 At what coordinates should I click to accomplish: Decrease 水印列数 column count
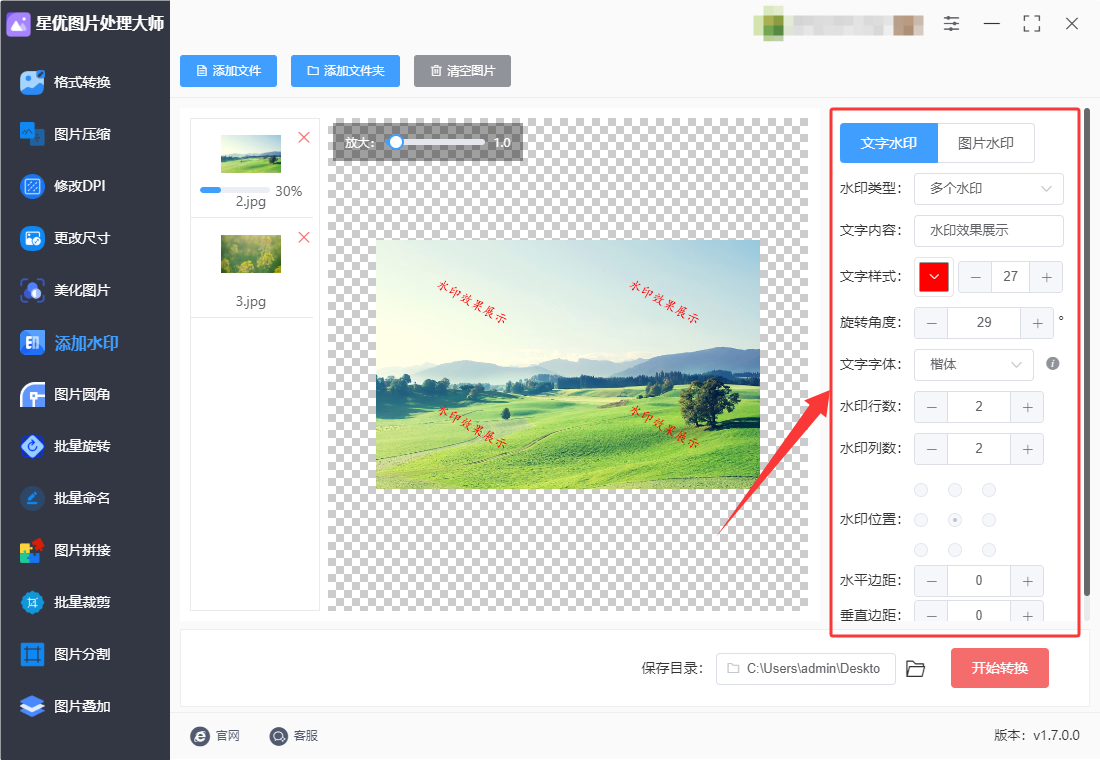click(932, 449)
